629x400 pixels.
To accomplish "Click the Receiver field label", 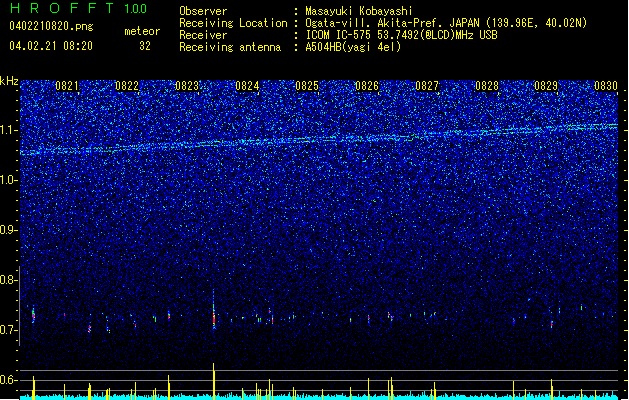I will point(203,35).
